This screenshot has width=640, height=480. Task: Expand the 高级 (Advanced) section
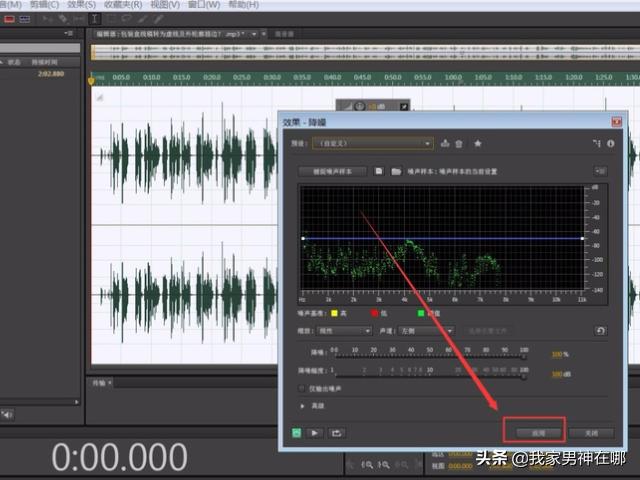click(x=304, y=406)
